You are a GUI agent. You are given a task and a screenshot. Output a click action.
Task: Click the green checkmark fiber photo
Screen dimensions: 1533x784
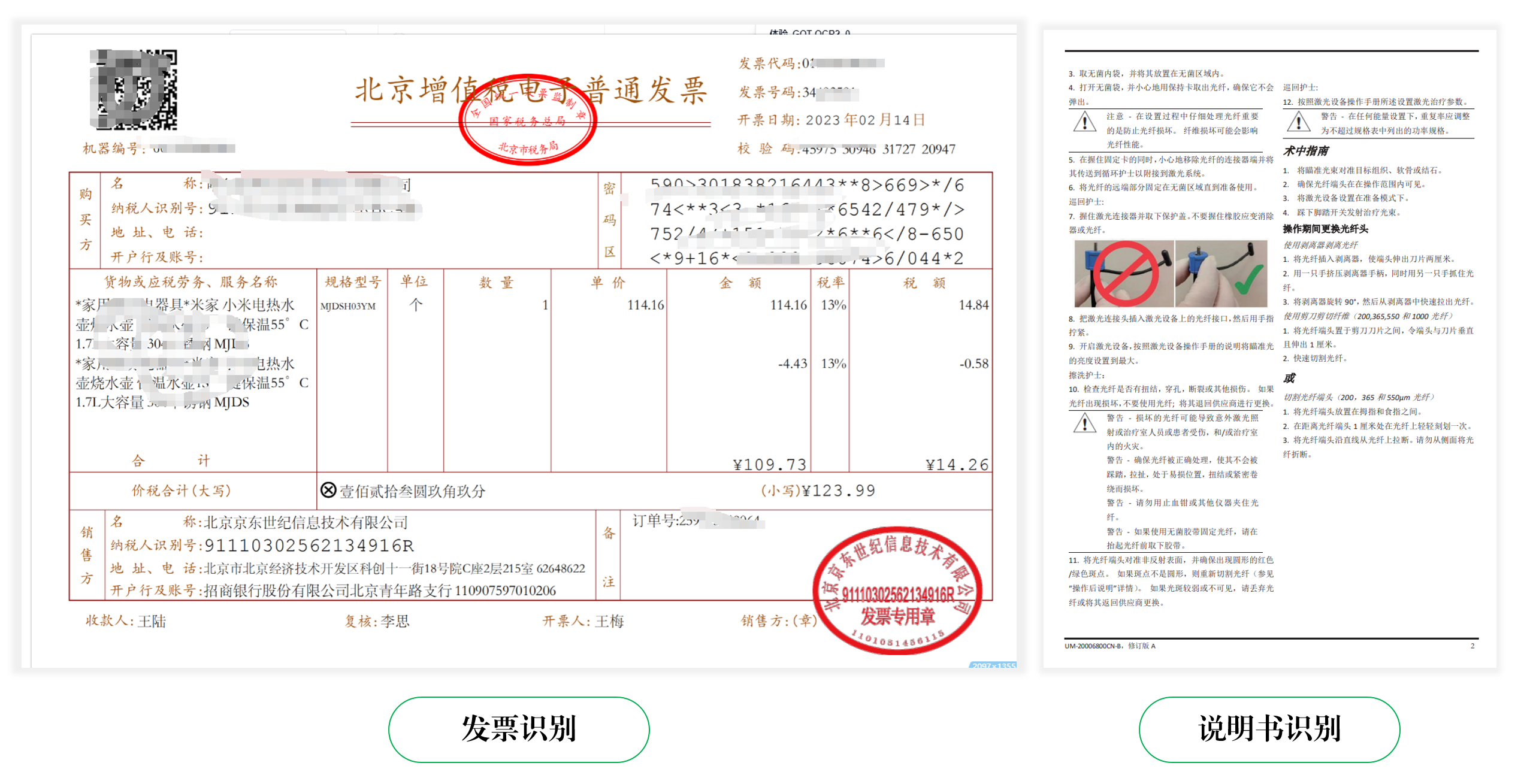[1221, 273]
